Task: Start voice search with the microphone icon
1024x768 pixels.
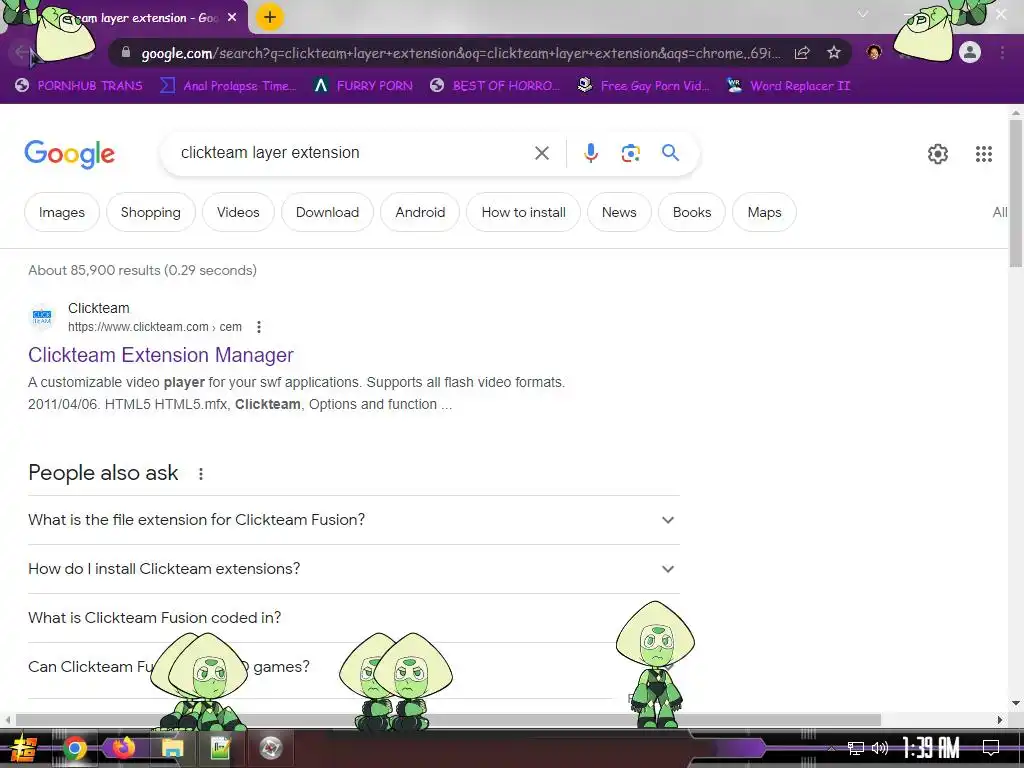Action: pyautogui.click(x=590, y=153)
